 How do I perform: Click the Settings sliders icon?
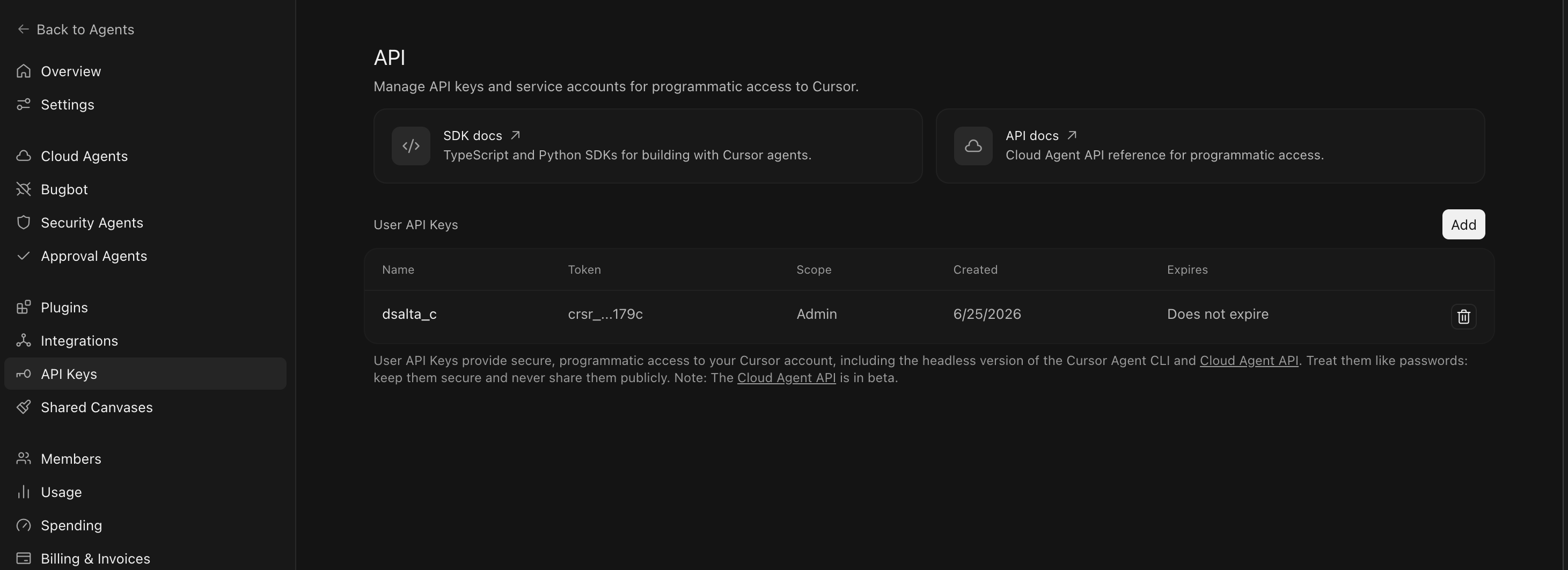(23, 105)
